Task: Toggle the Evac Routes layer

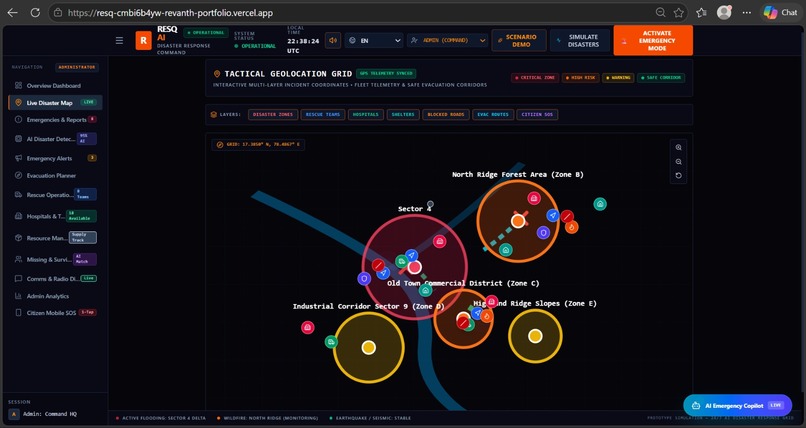Action: tap(492, 115)
